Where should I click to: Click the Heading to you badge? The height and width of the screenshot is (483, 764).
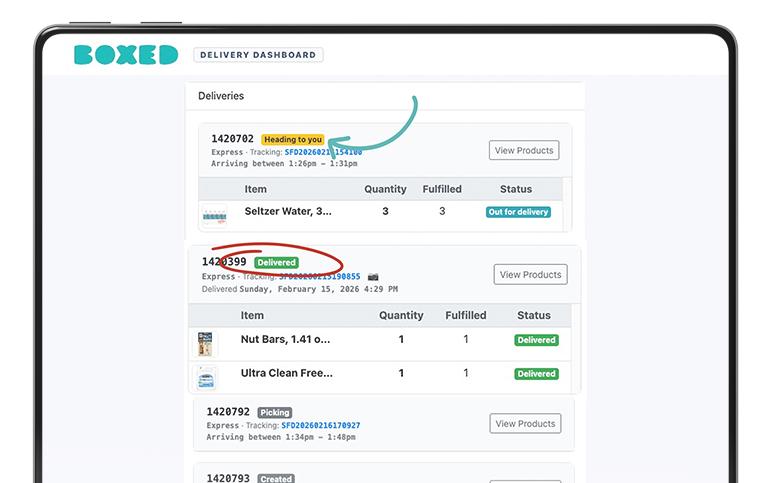(293, 139)
